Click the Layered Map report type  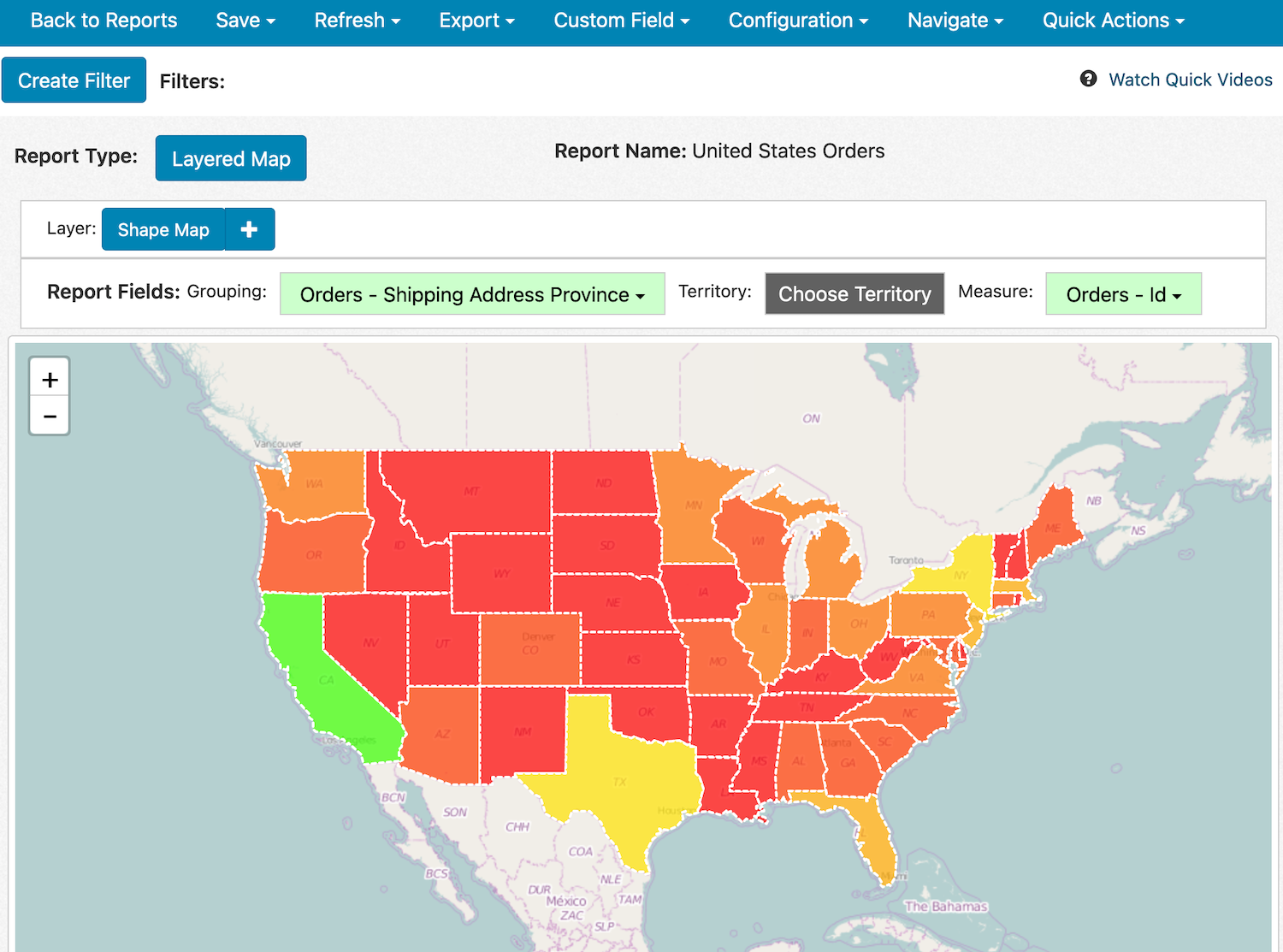click(x=231, y=158)
